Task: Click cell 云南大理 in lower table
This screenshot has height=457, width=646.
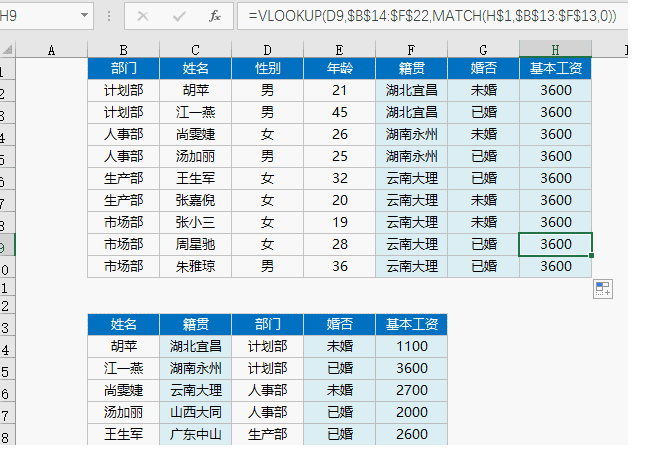Action: [x=195, y=390]
